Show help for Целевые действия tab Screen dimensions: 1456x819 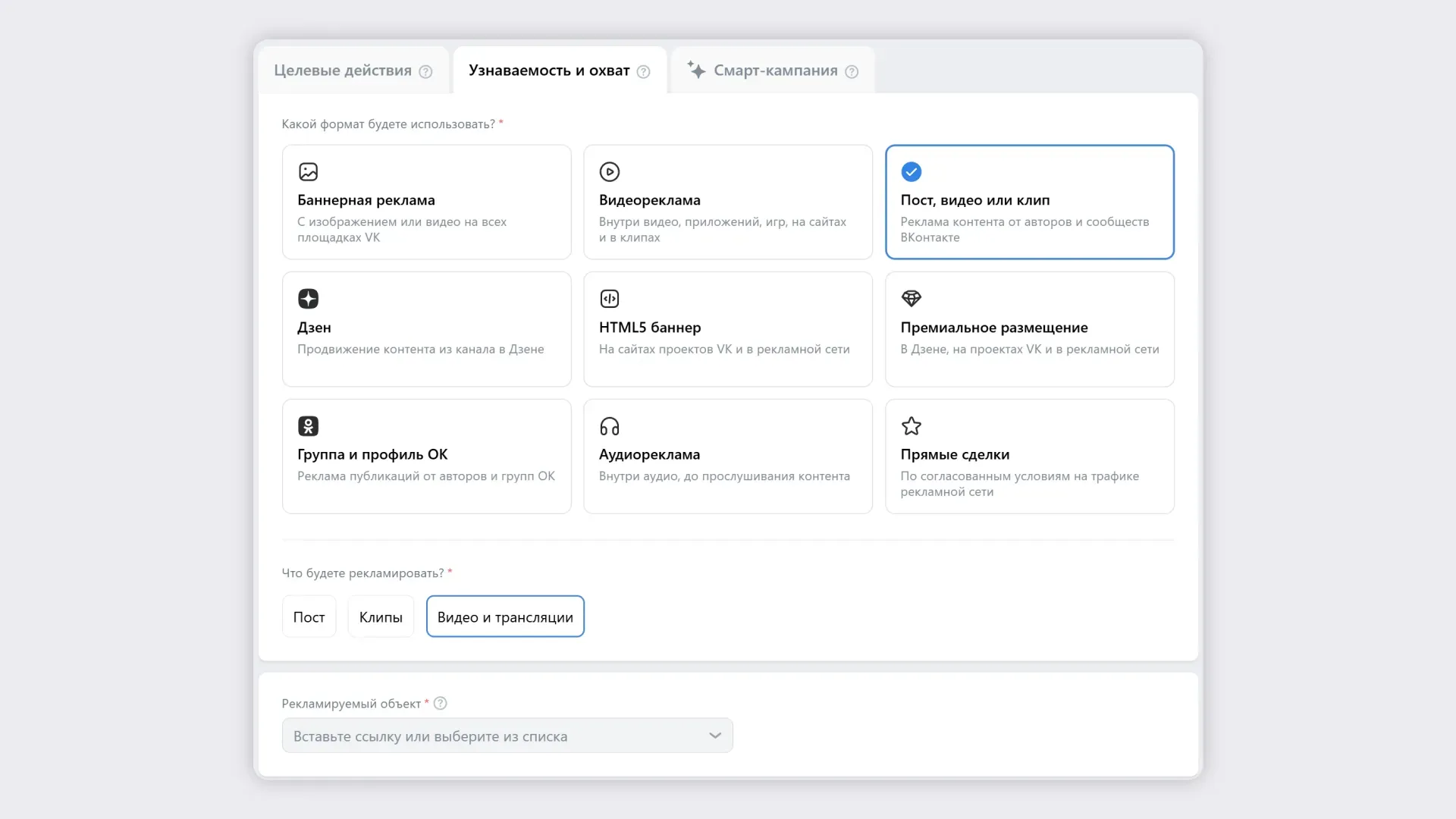pos(425,71)
